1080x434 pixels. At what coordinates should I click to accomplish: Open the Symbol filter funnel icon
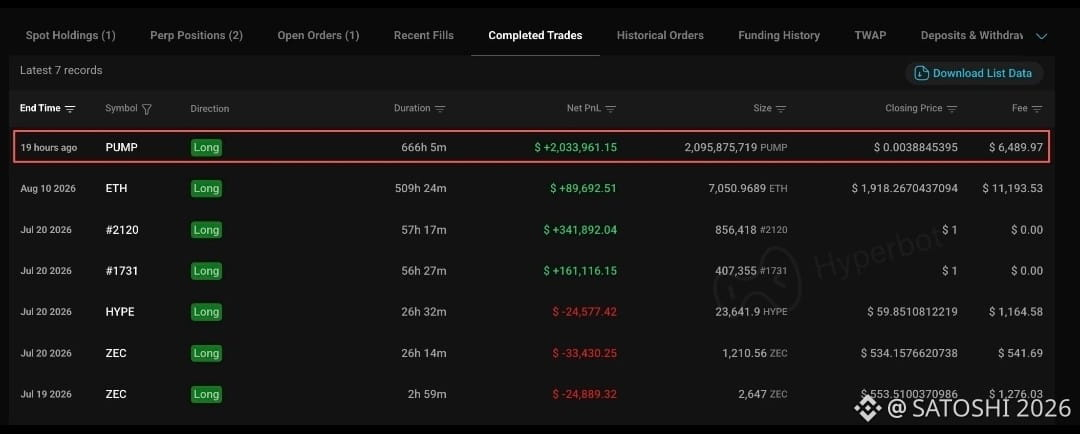146,109
